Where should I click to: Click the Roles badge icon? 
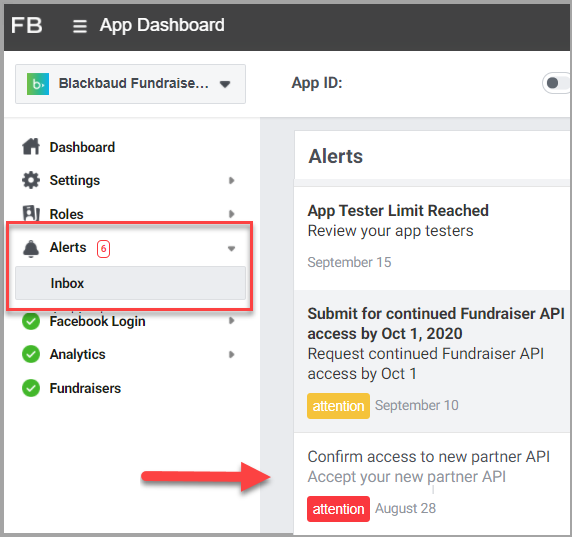coord(31,213)
